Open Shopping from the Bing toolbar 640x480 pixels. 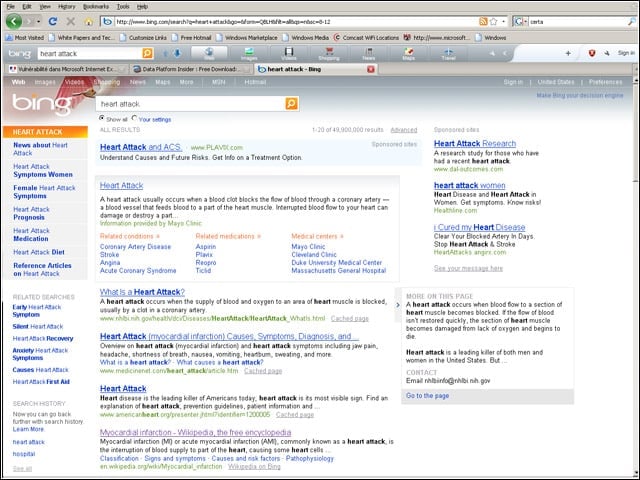coord(329,53)
